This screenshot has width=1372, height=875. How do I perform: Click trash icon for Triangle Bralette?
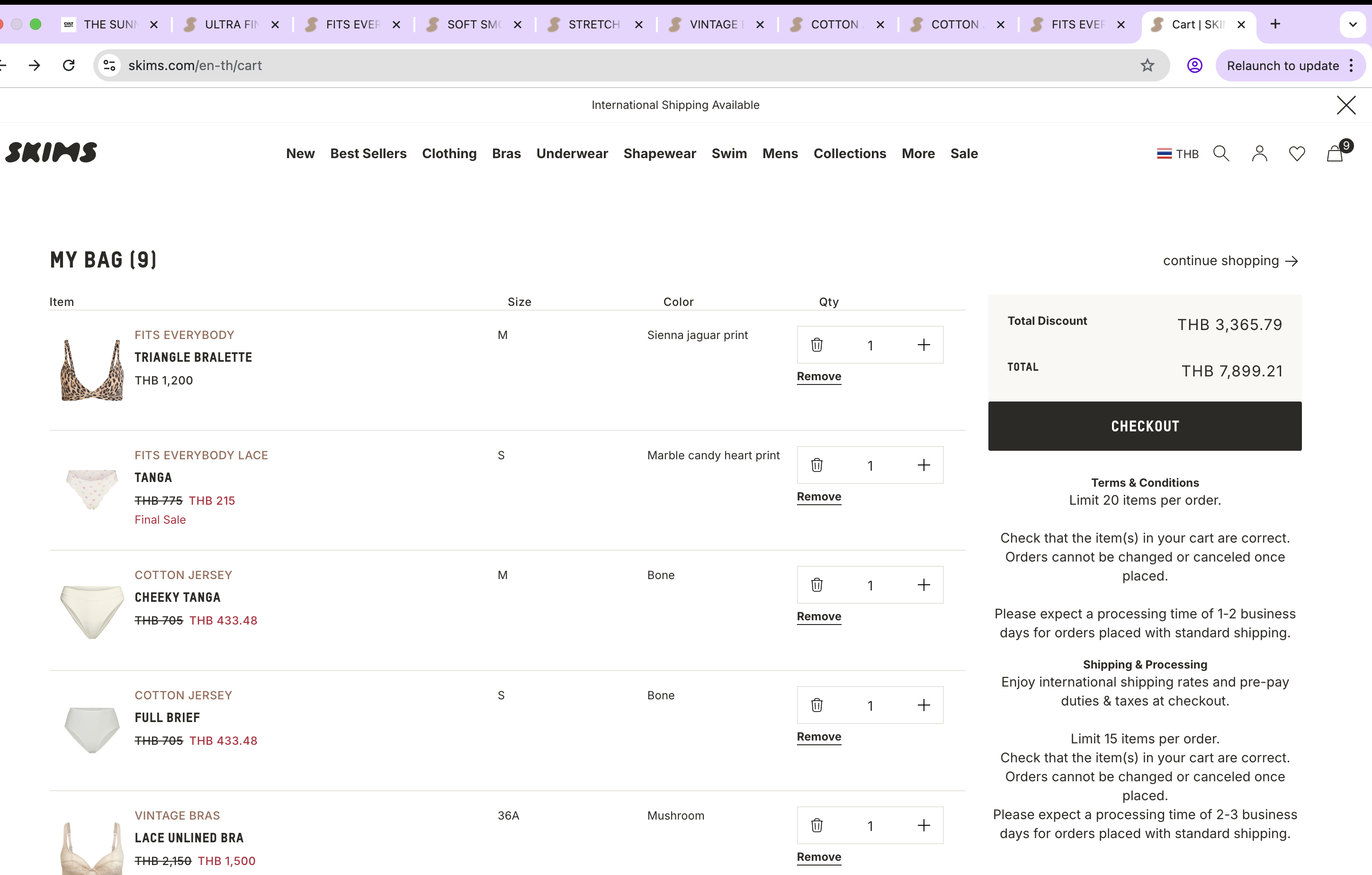pyautogui.click(x=816, y=345)
